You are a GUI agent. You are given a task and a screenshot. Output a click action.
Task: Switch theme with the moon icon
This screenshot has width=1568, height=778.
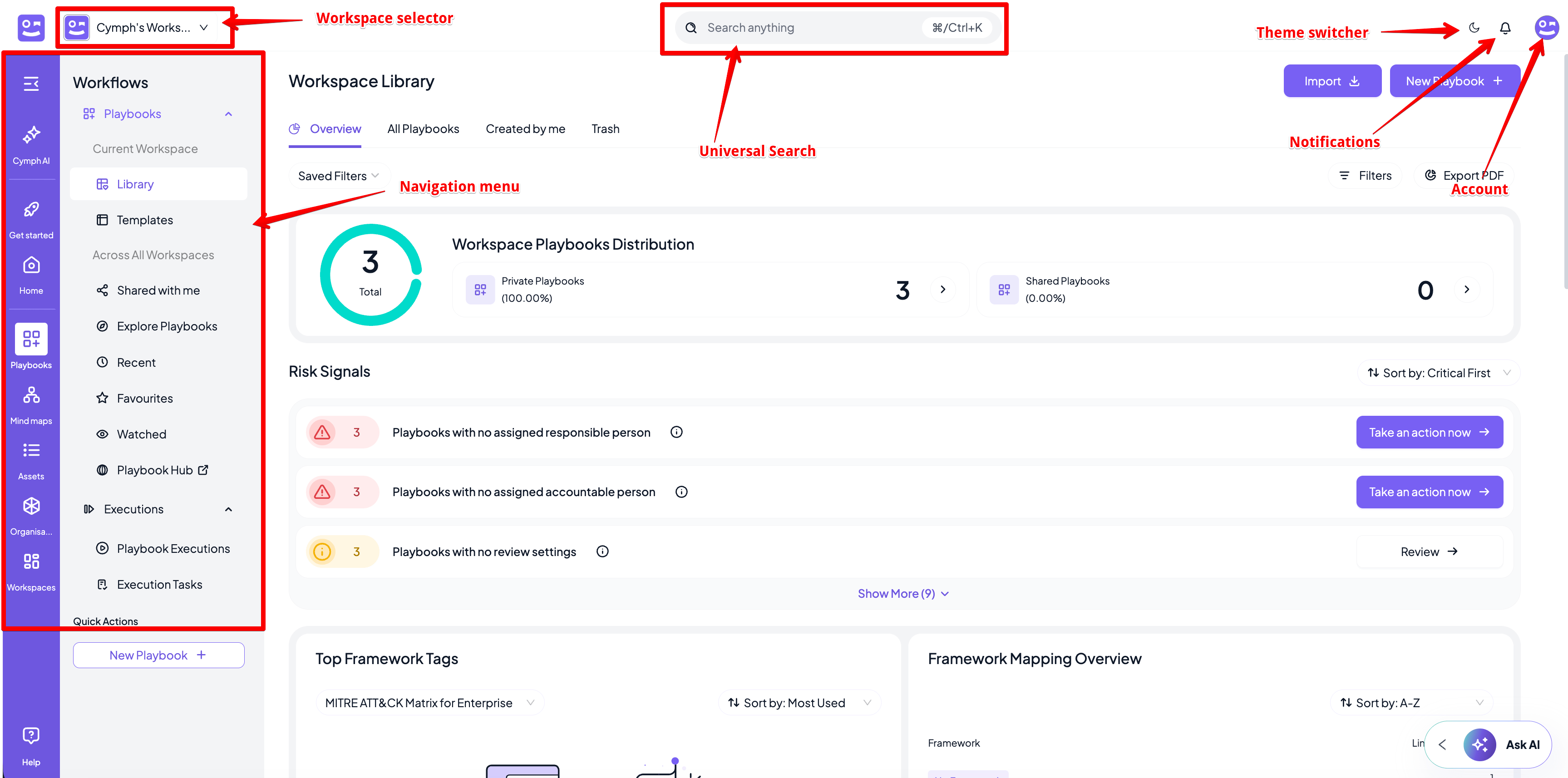[1474, 27]
